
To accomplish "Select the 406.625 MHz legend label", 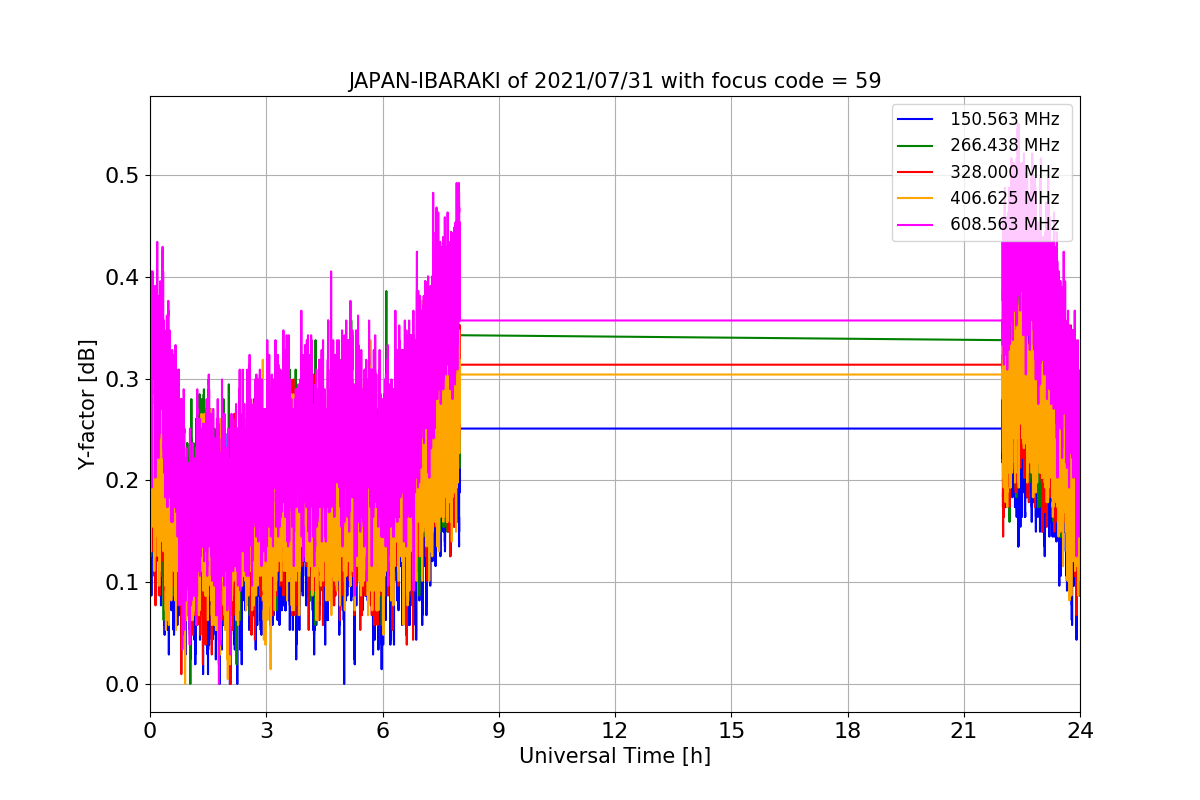I will click(x=1004, y=198).
